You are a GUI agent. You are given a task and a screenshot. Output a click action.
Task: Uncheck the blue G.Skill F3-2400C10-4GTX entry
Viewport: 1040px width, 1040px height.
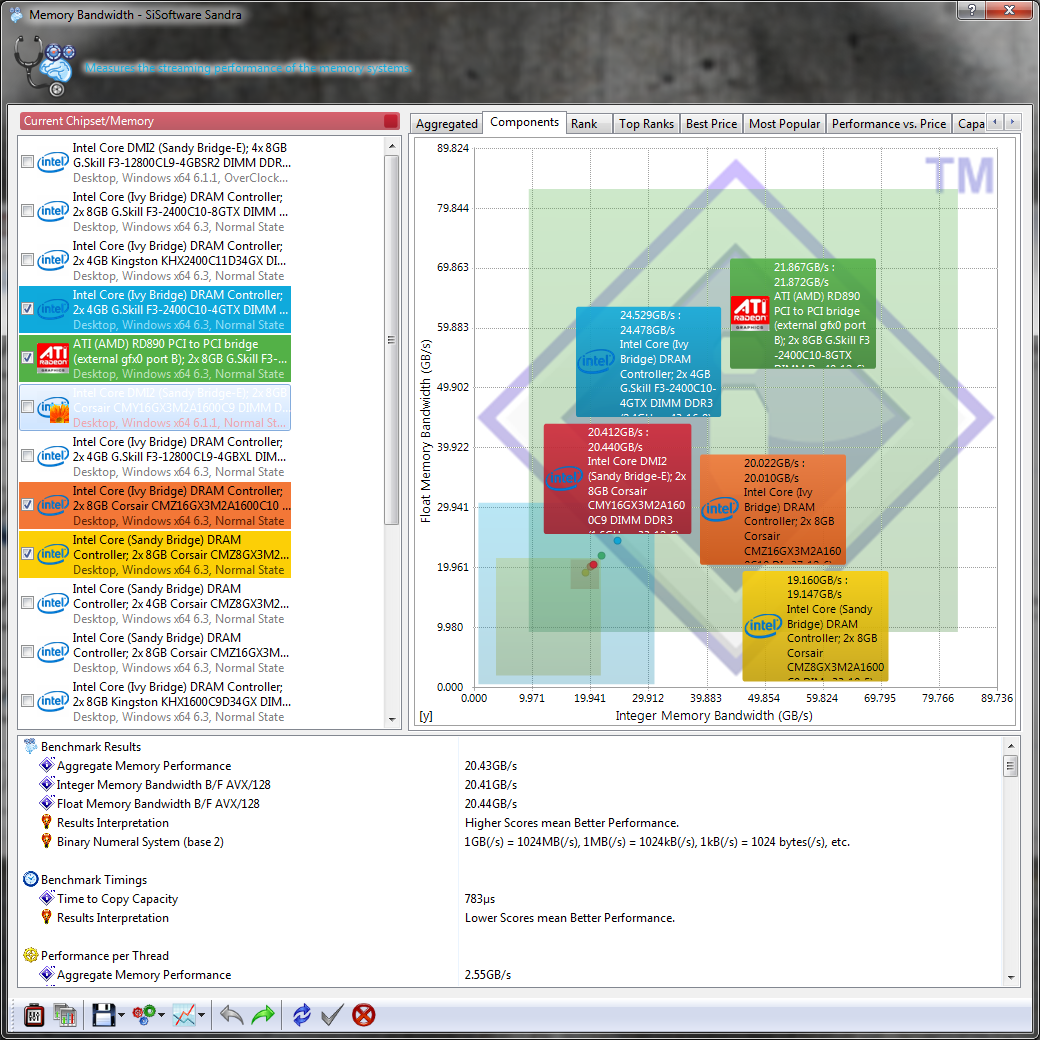point(27,308)
